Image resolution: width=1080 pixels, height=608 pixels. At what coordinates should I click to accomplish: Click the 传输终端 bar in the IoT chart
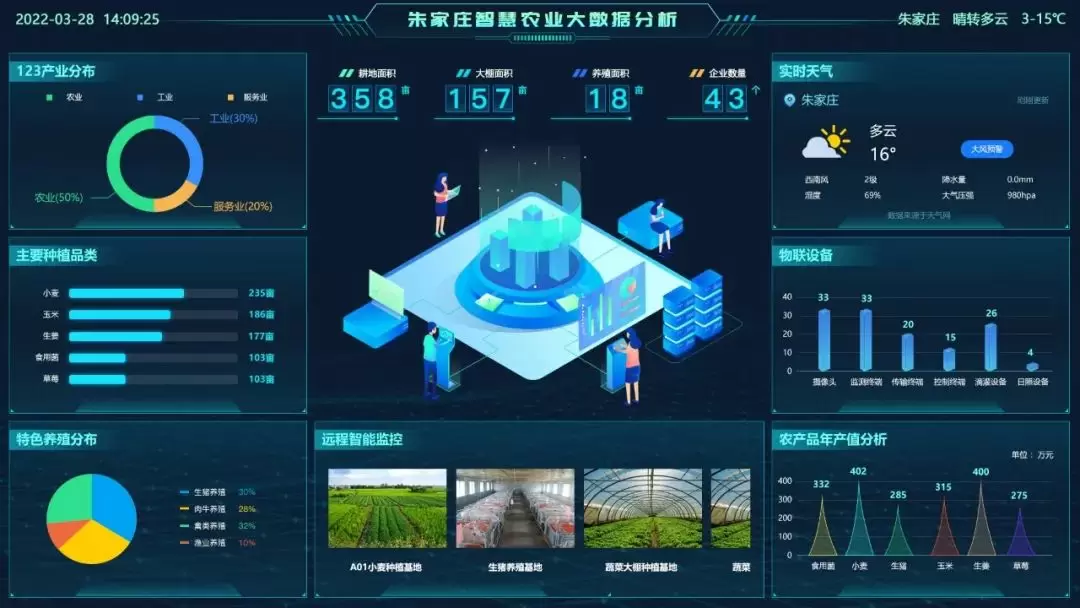(908, 353)
